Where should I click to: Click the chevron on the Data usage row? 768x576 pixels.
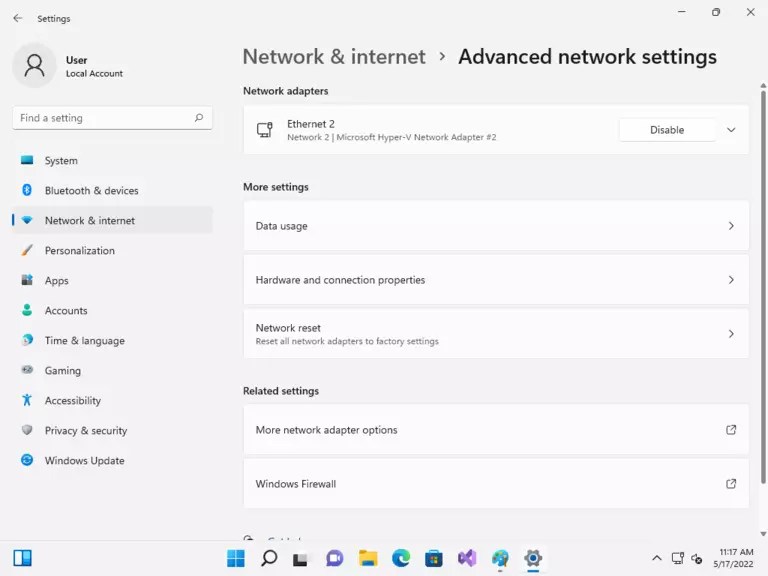tap(731, 226)
